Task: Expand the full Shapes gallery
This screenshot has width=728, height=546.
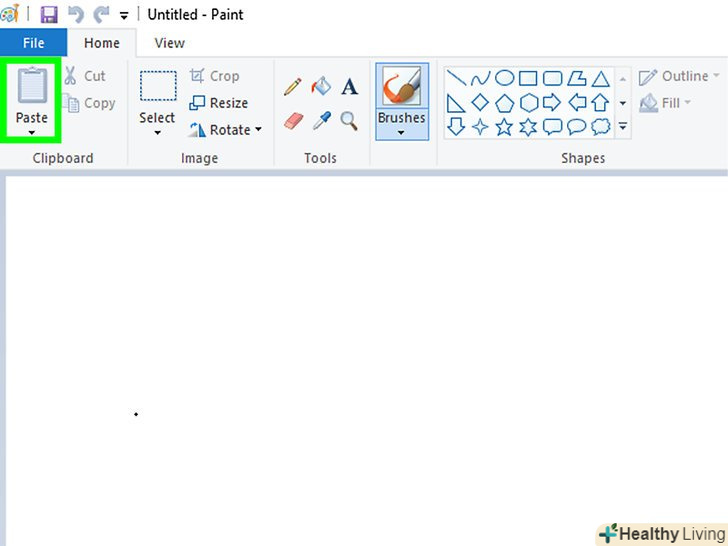Action: (x=623, y=126)
